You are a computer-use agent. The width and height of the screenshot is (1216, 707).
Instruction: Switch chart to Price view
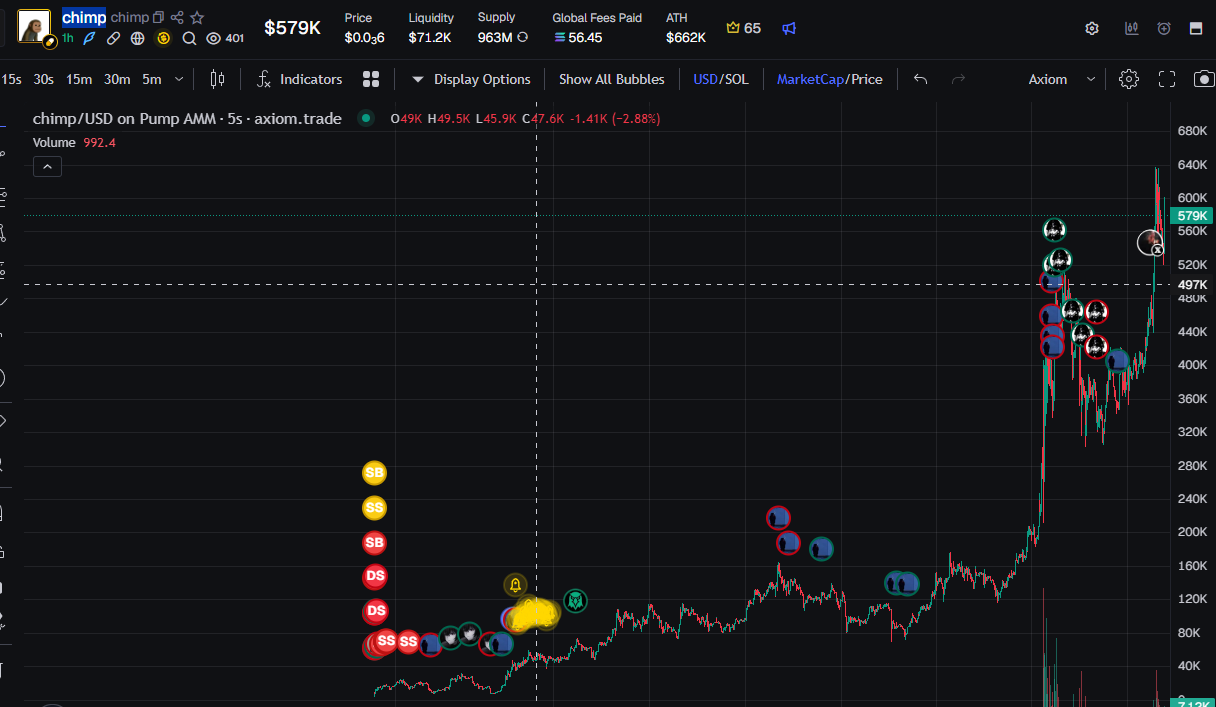pyautogui.click(x=866, y=79)
